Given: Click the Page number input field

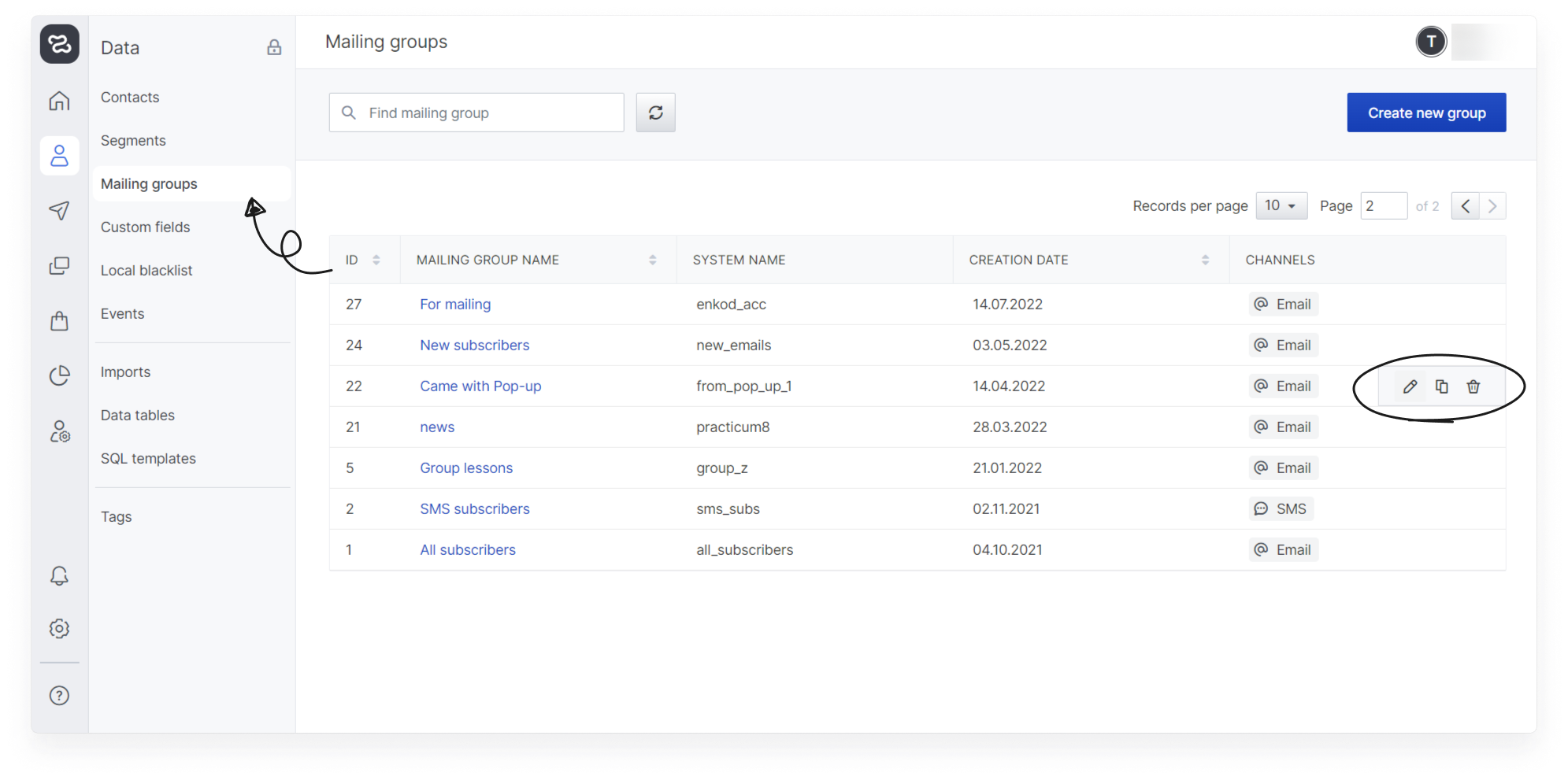Looking at the screenshot, I should tap(1384, 206).
